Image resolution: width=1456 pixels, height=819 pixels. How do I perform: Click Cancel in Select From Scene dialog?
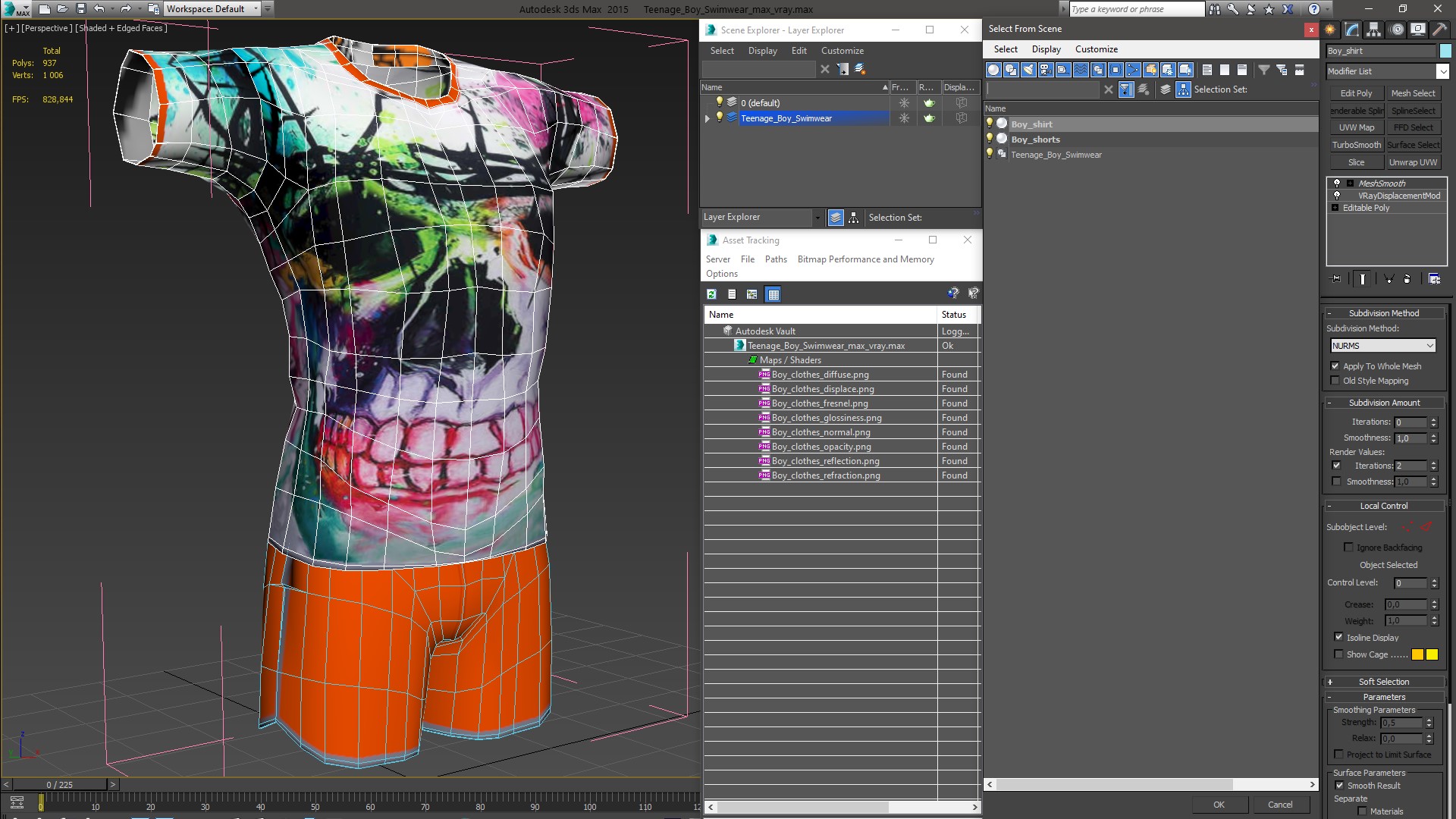pos(1280,805)
